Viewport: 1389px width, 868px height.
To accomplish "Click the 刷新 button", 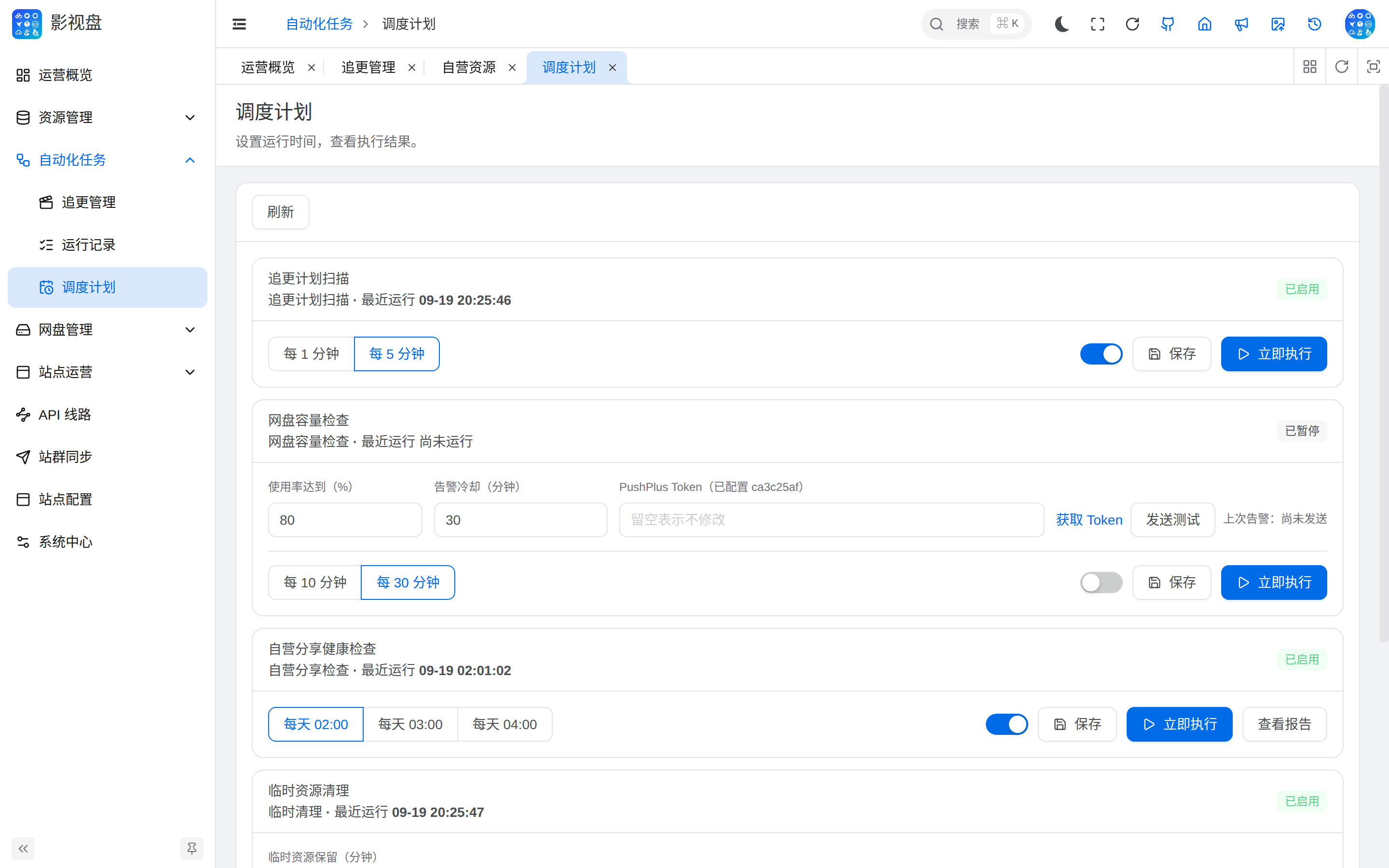I will [x=281, y=212].
